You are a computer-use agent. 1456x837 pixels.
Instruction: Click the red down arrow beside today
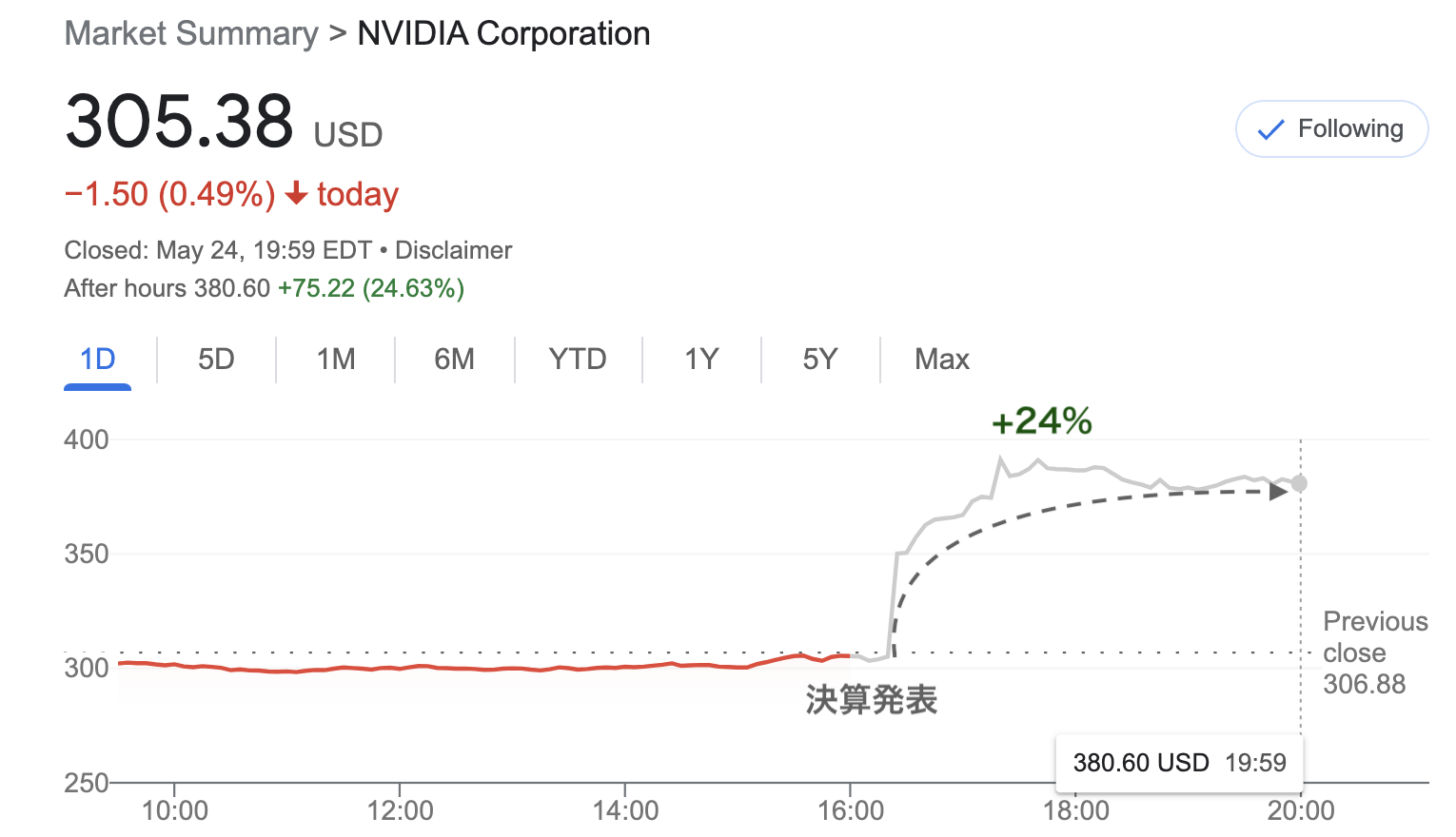296,193
